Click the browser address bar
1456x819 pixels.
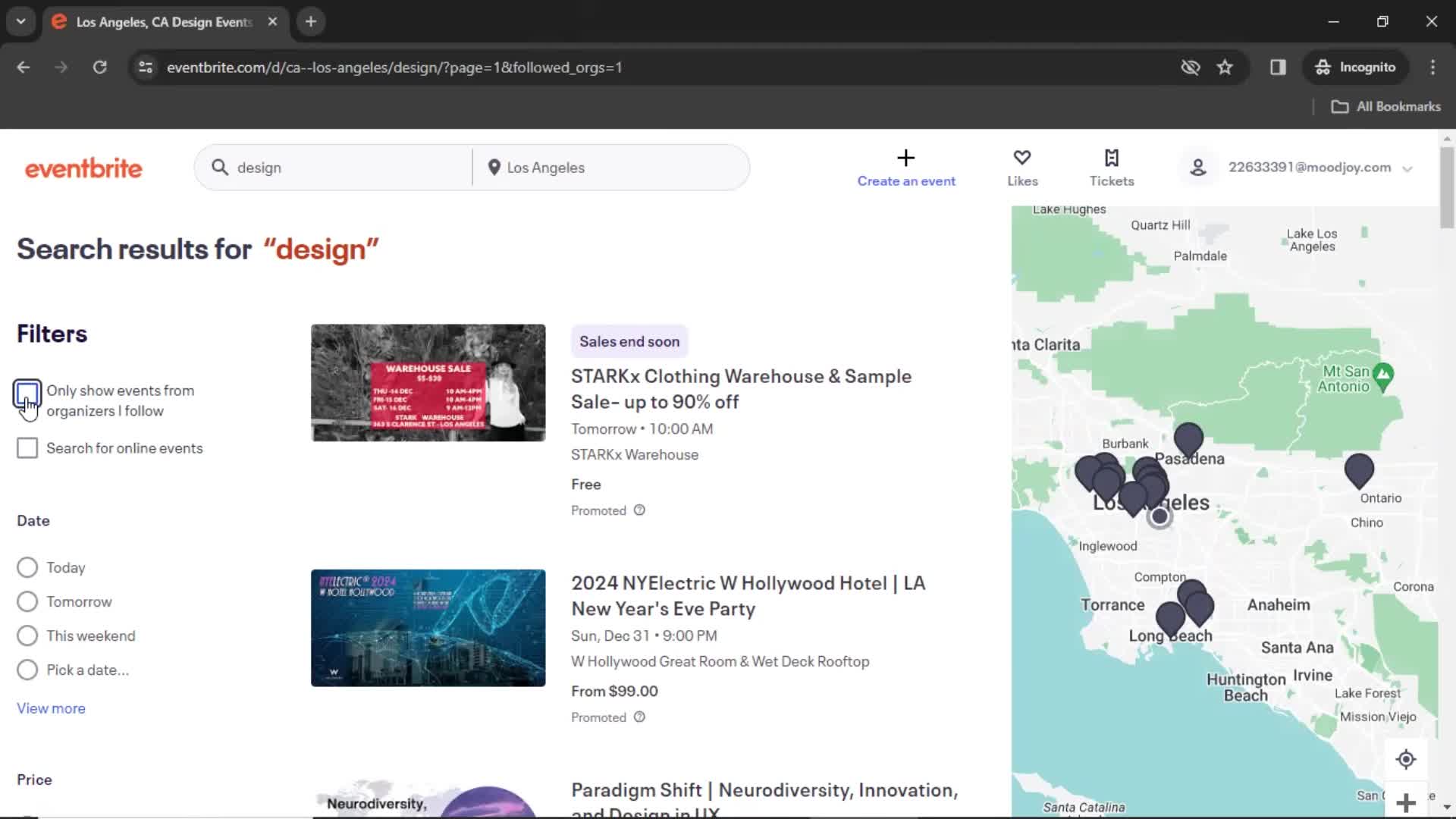point(667,67)
